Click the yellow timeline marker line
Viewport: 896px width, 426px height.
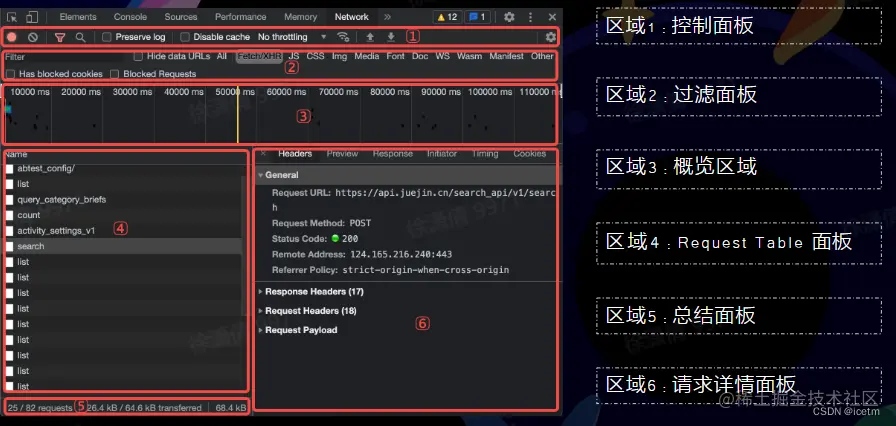(x=238, y=114)
